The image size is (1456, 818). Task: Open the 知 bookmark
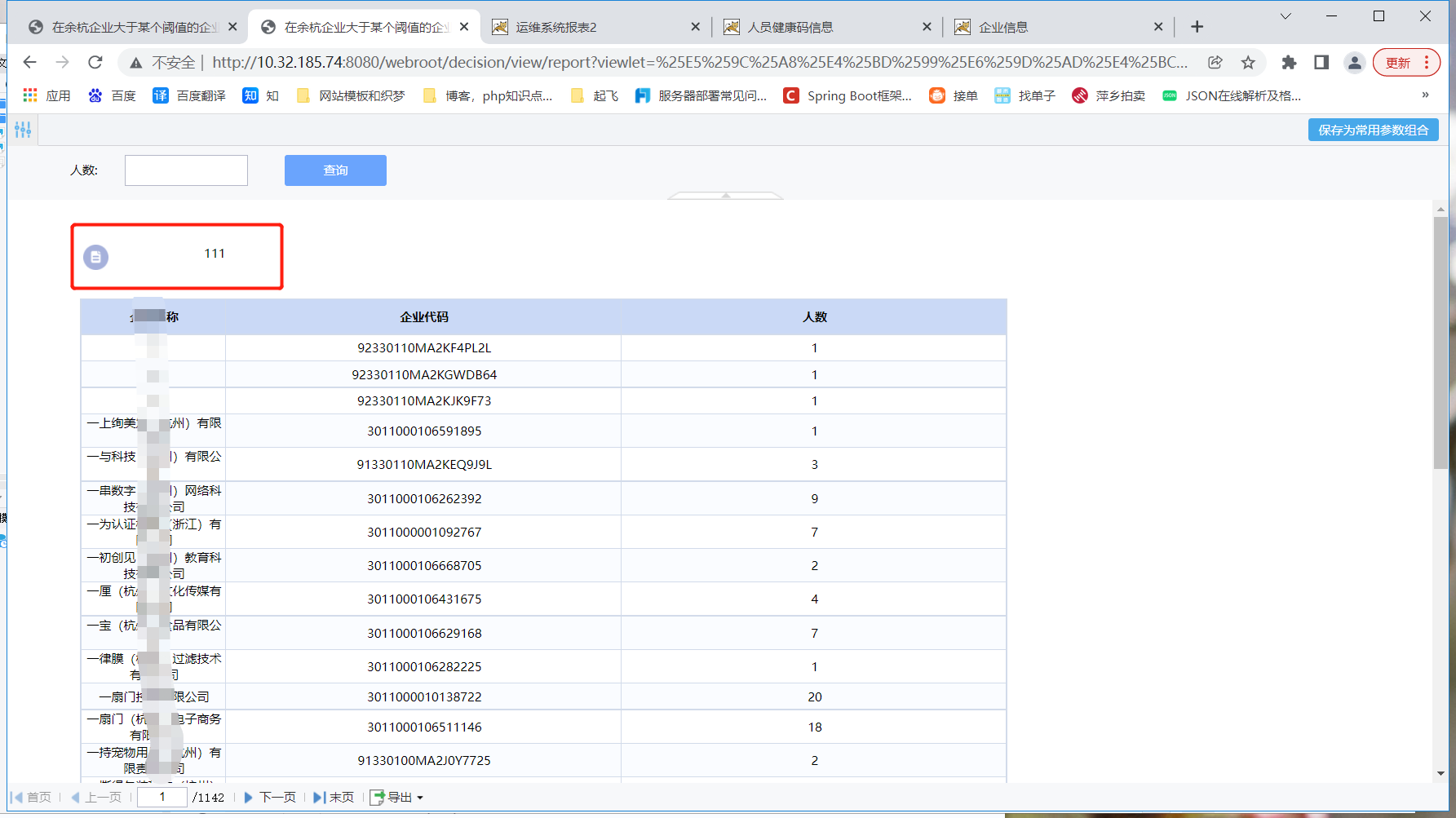tap(261, 95)
